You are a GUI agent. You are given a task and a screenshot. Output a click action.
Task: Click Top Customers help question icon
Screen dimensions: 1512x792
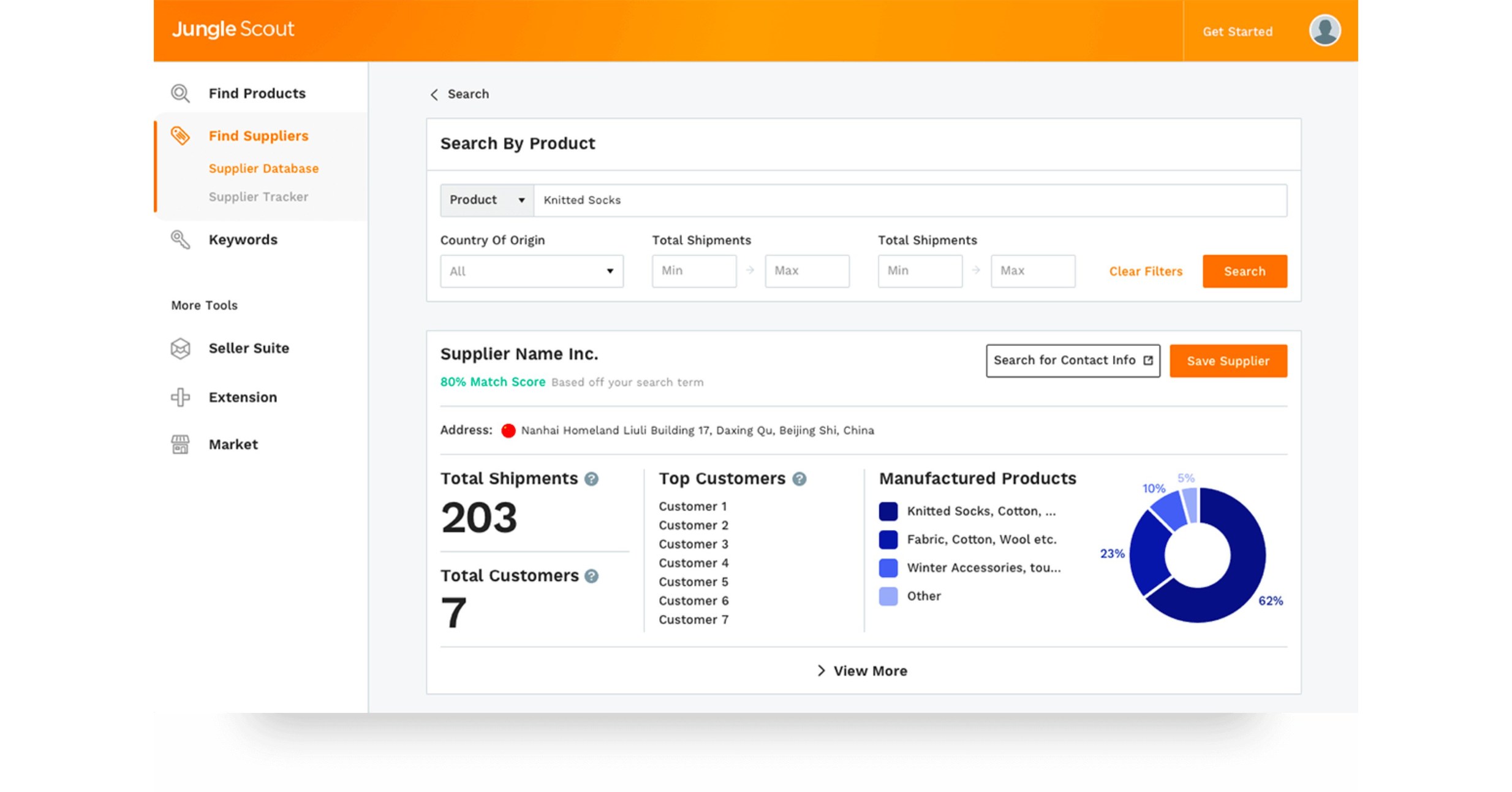[x=799, y=479]
